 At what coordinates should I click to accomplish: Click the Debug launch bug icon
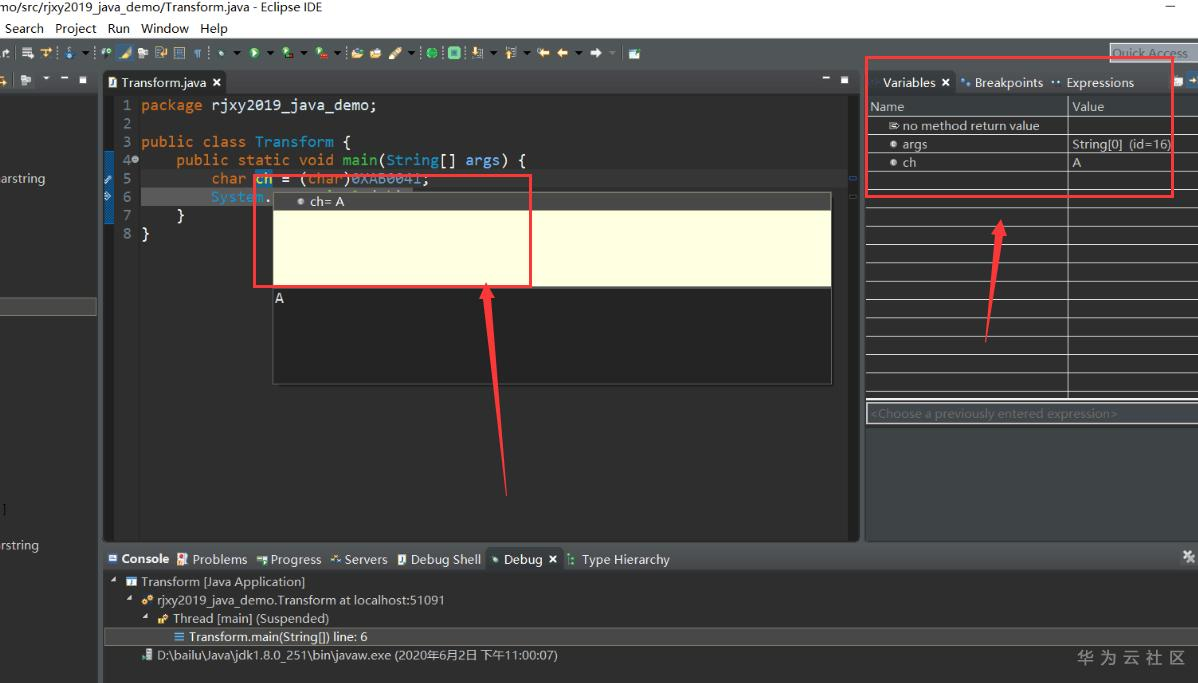point(222,53)
